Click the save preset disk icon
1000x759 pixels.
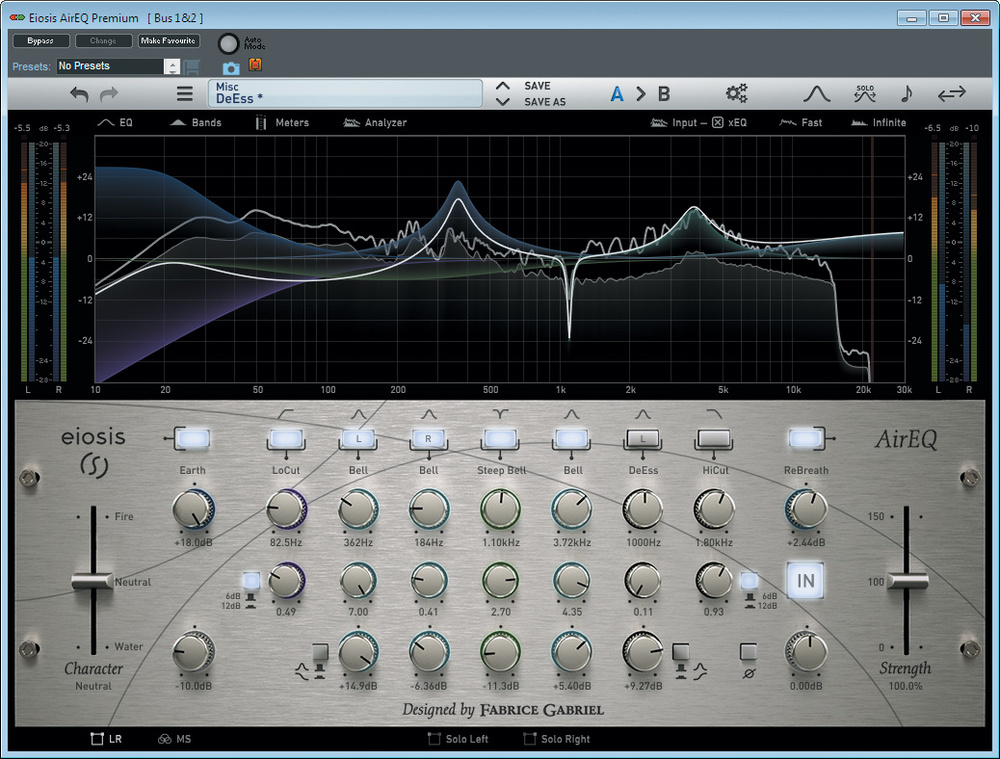pyautogui.click(x=192, y=67)
